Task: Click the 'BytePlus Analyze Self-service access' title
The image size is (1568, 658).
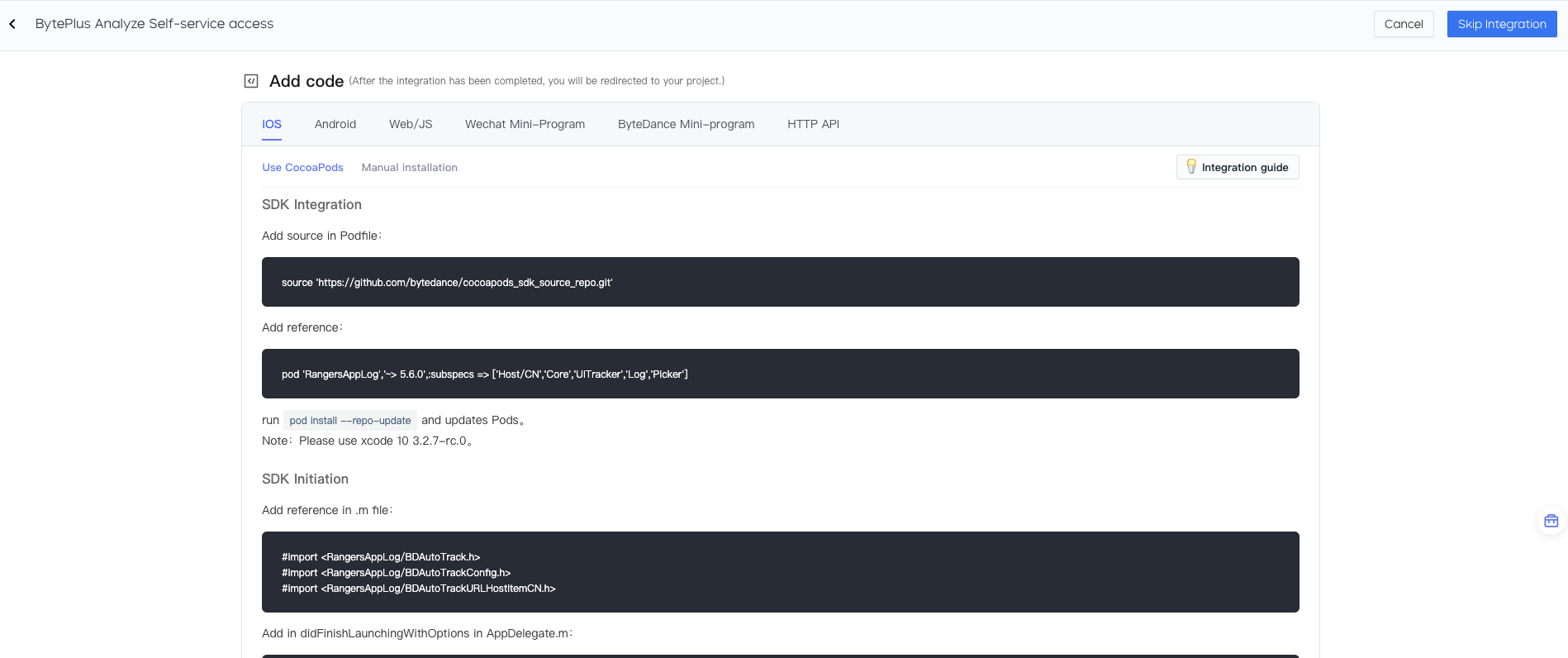Action: tap(154, 24)
